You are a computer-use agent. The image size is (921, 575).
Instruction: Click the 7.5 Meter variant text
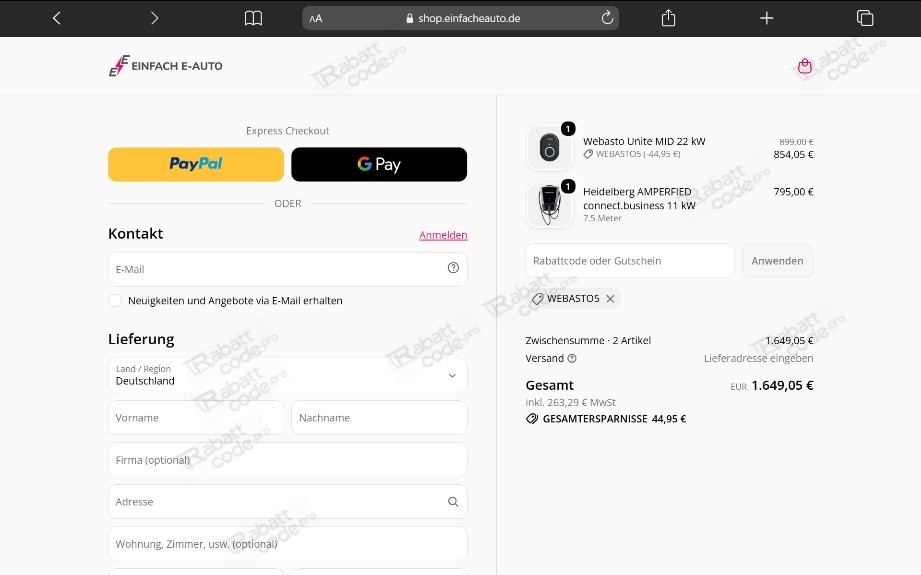click(602, 218)
